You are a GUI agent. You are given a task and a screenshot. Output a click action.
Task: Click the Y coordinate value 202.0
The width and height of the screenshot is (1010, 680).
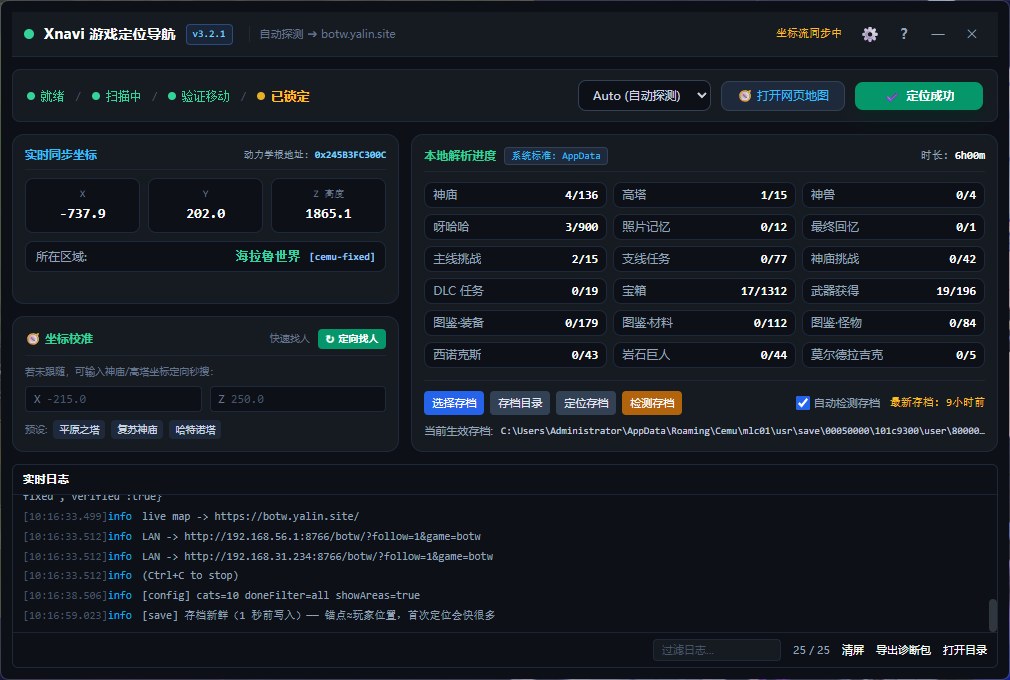205,214
